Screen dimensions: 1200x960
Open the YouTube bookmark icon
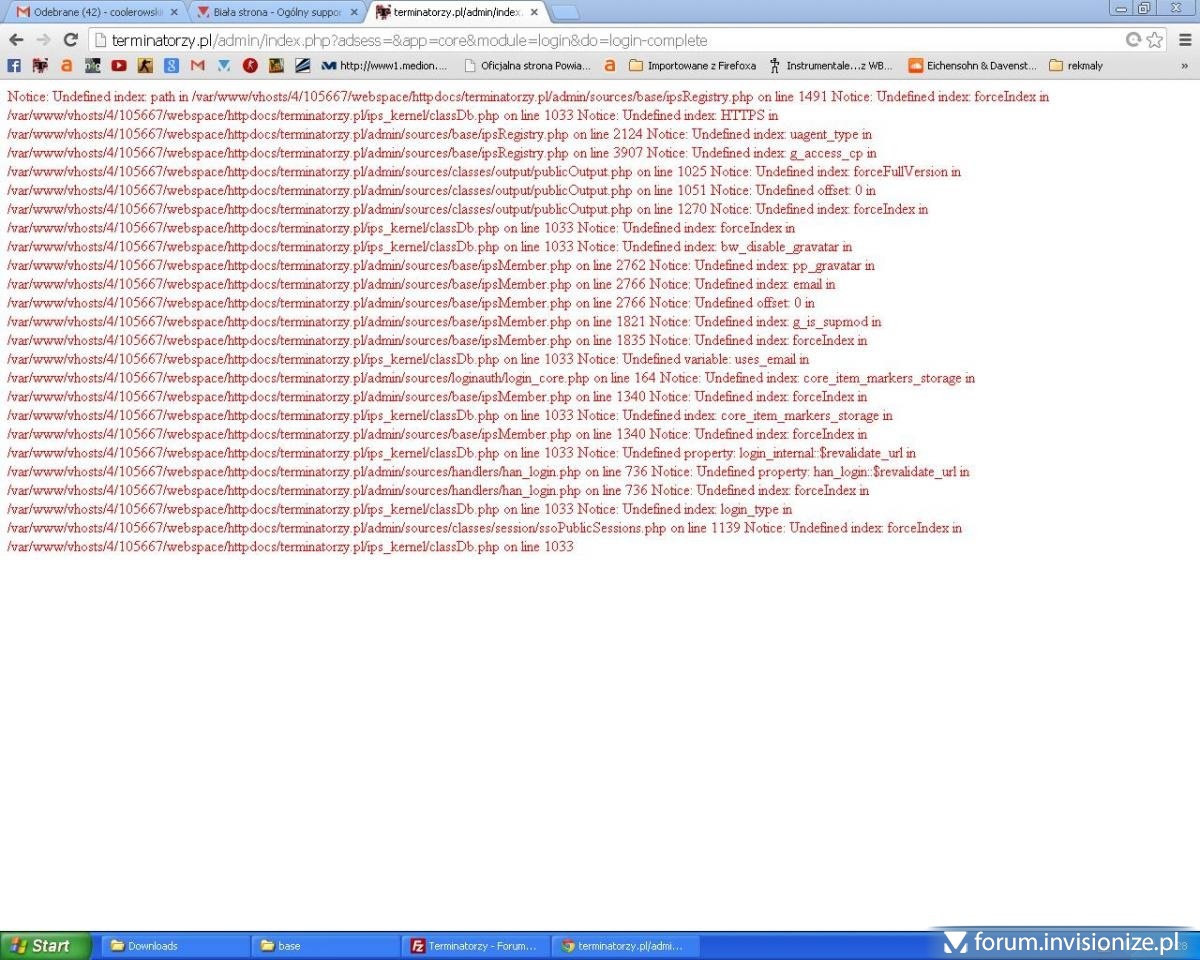(119, 65)
